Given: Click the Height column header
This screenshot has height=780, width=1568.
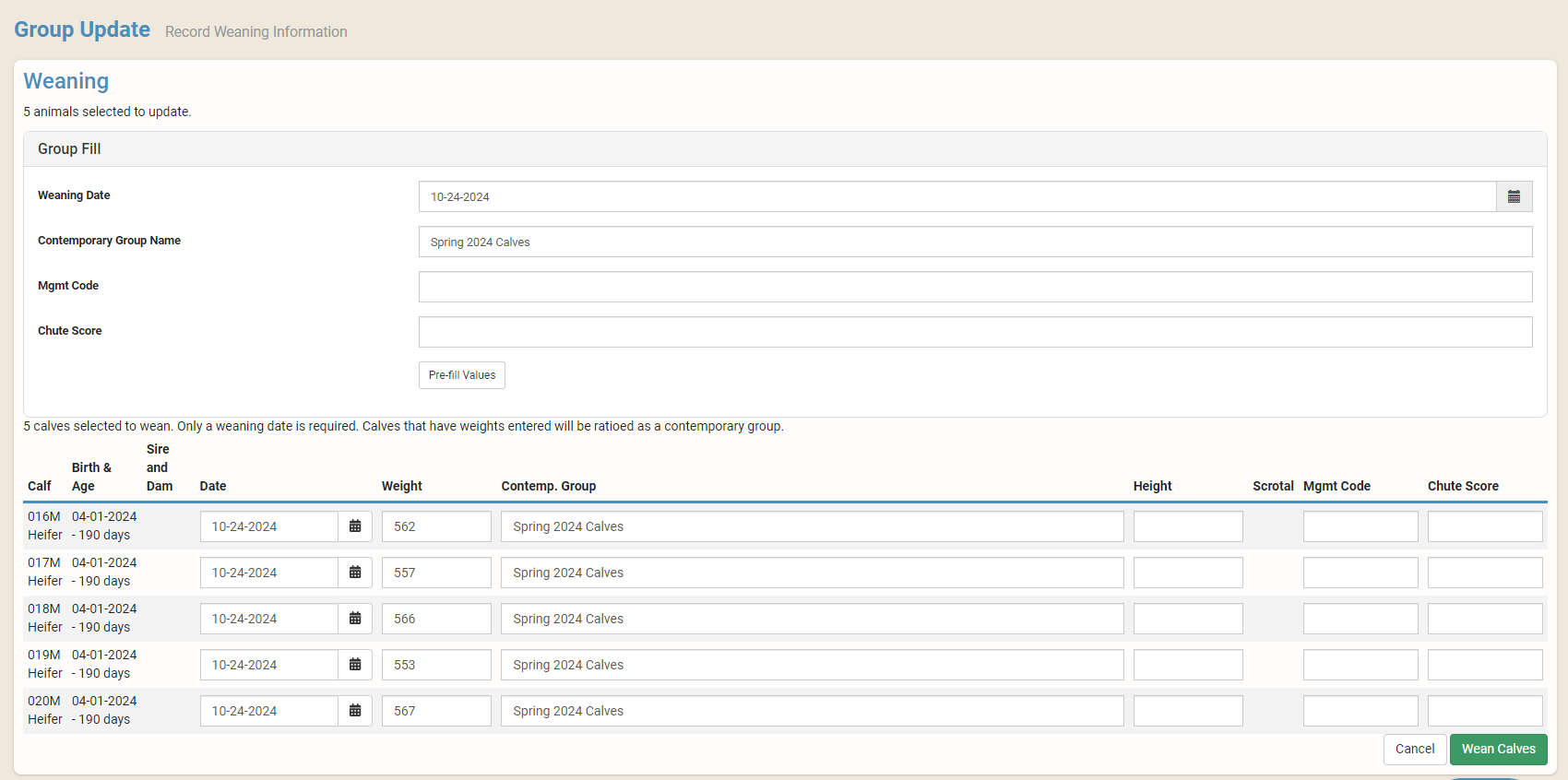Looking at the screenshot, I should pos(1153,486).
